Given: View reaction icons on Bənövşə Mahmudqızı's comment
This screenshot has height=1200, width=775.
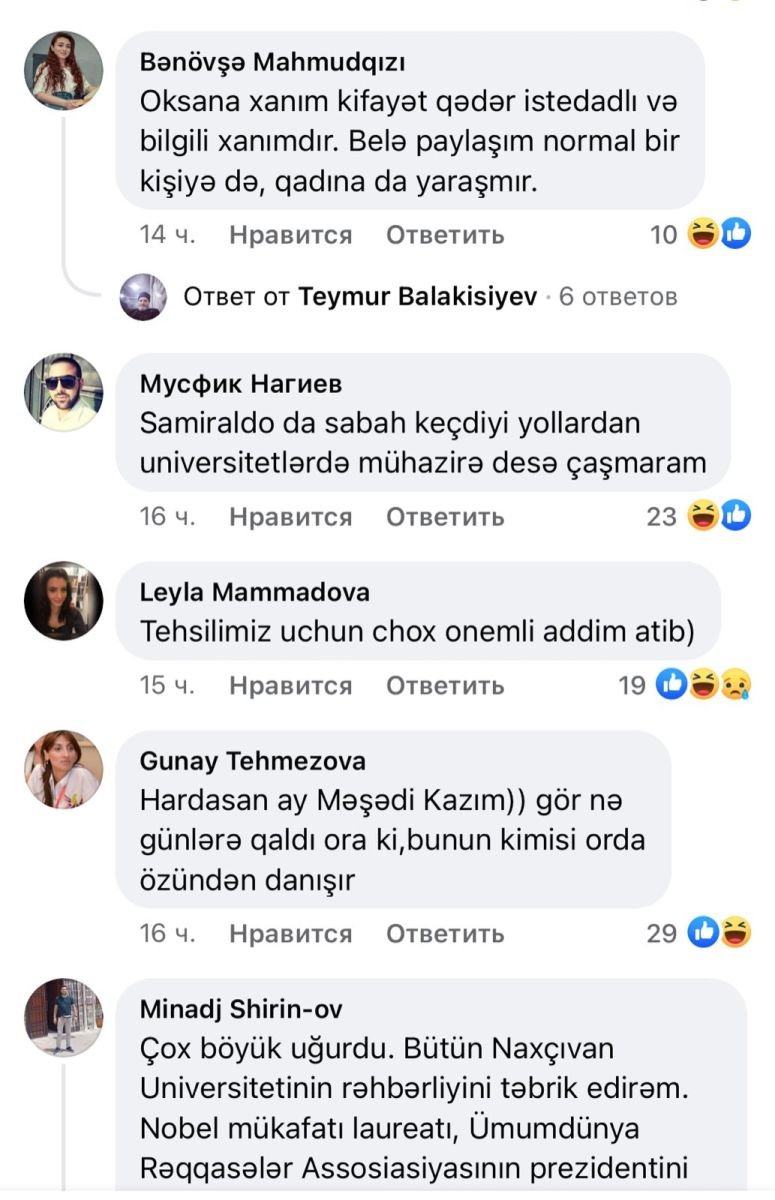Looking at the screenshot, I should tap(719, 235).
